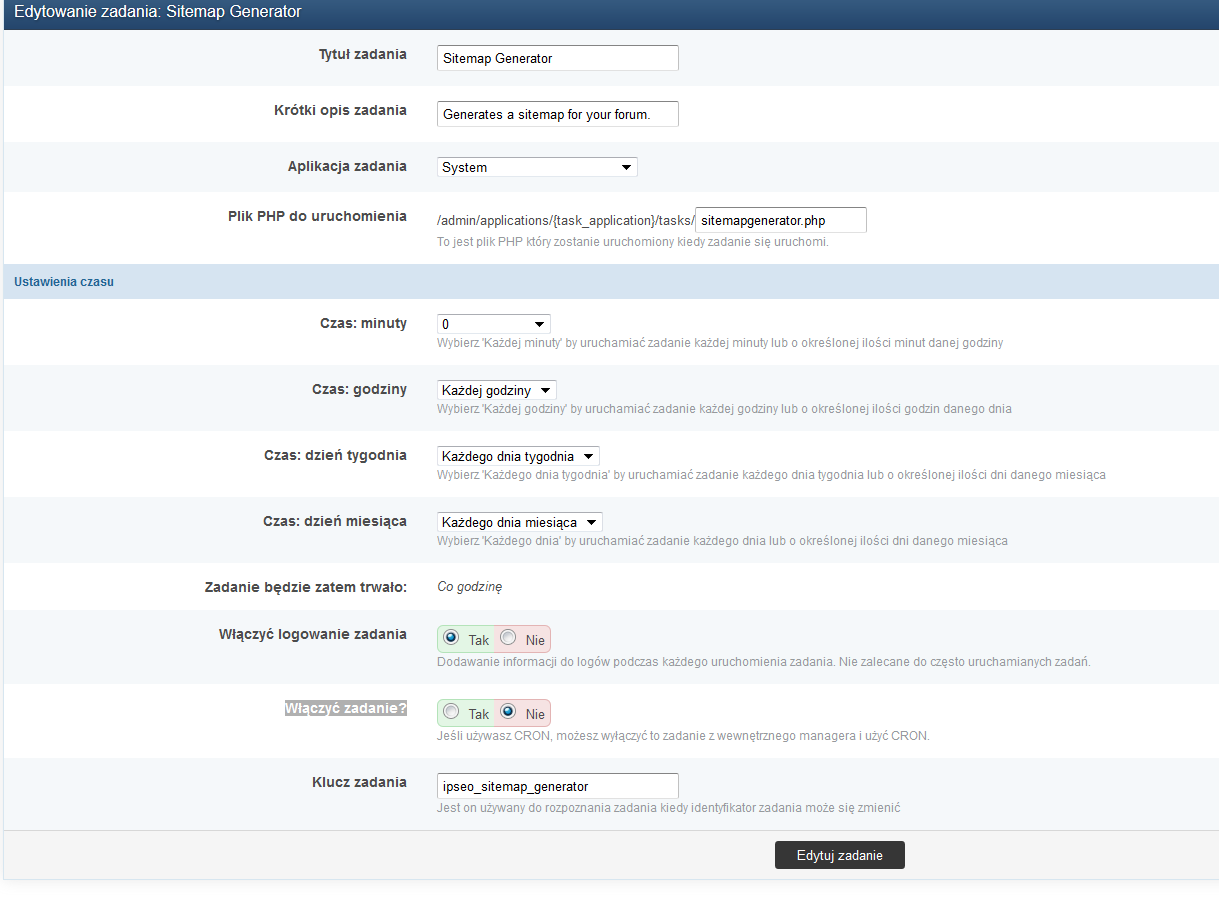The width and height of the screenshot is (1219, 897).
Task: Open the Czas: dzień tygodnia dropdown
Action: point(518,454)
